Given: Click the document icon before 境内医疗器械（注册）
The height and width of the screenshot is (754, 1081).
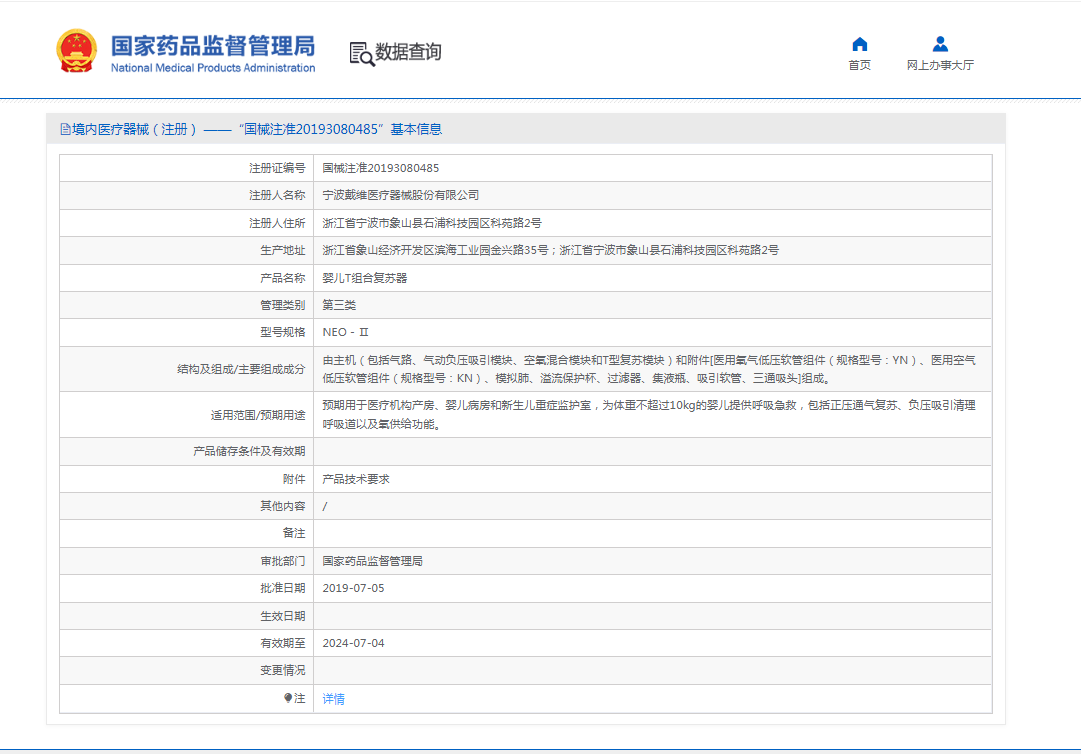Looking at the screenshot, I should click(64, 128).
